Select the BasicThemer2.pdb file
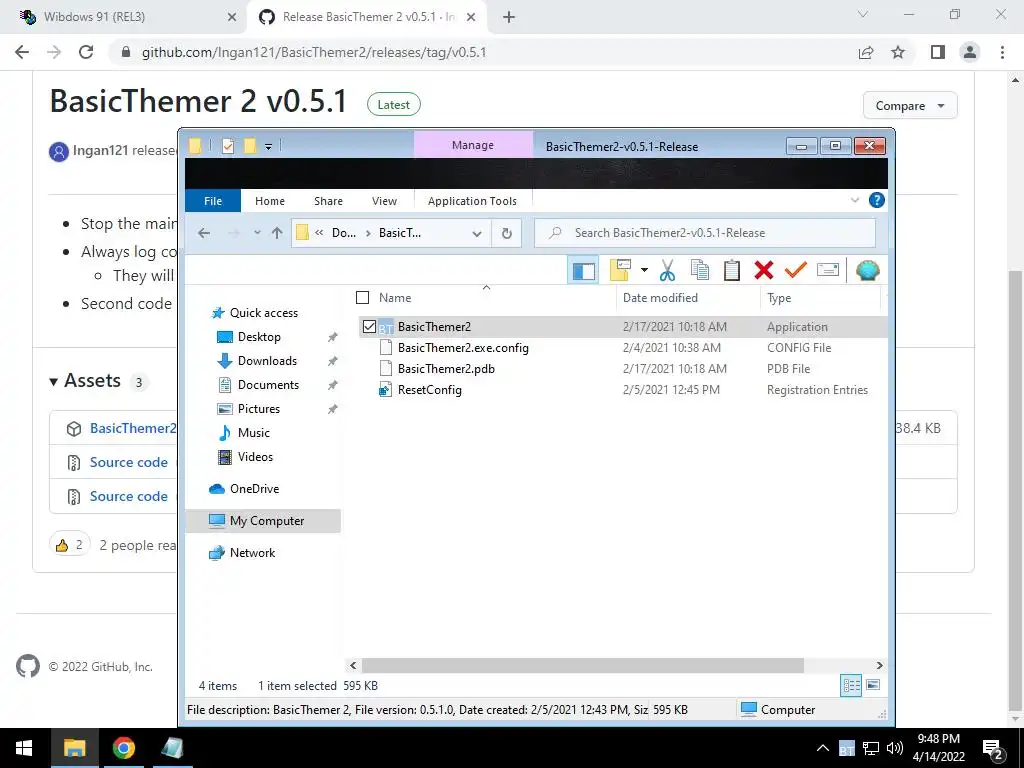 pos(446,368)
